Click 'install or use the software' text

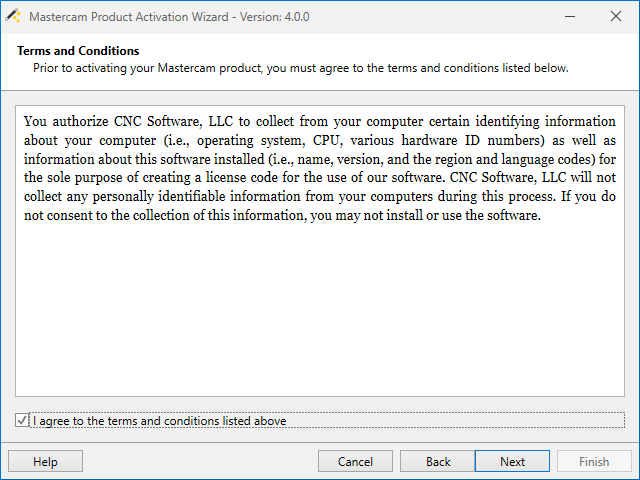(x=456, y=216)
